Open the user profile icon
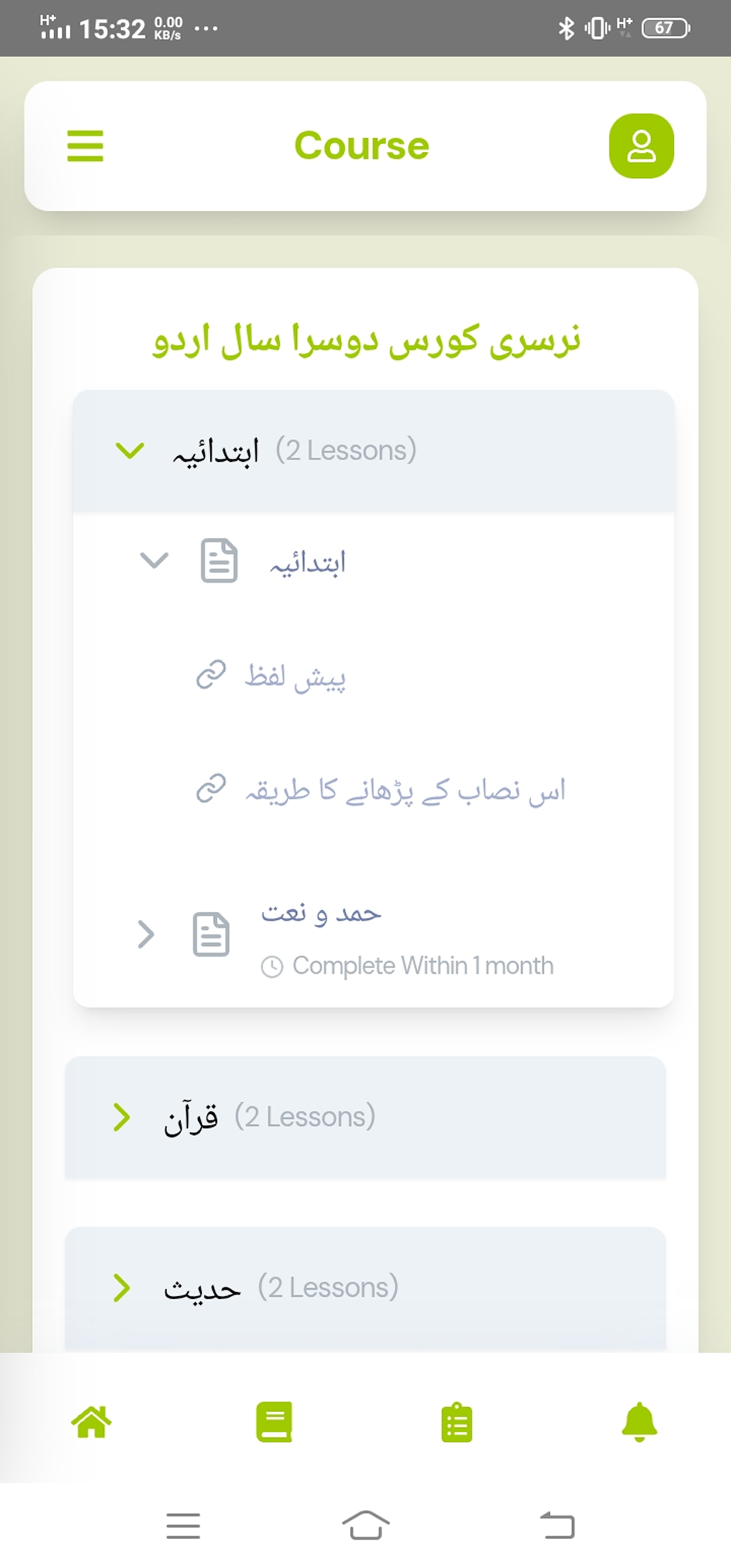The image size is (731, 1568). coord(641,146)
